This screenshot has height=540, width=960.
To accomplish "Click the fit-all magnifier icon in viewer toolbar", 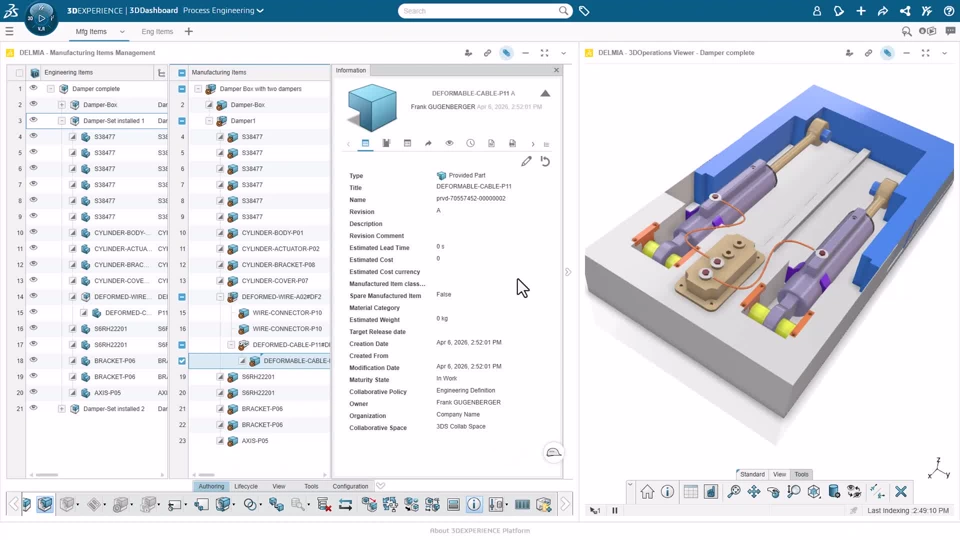I will point(733,492).
